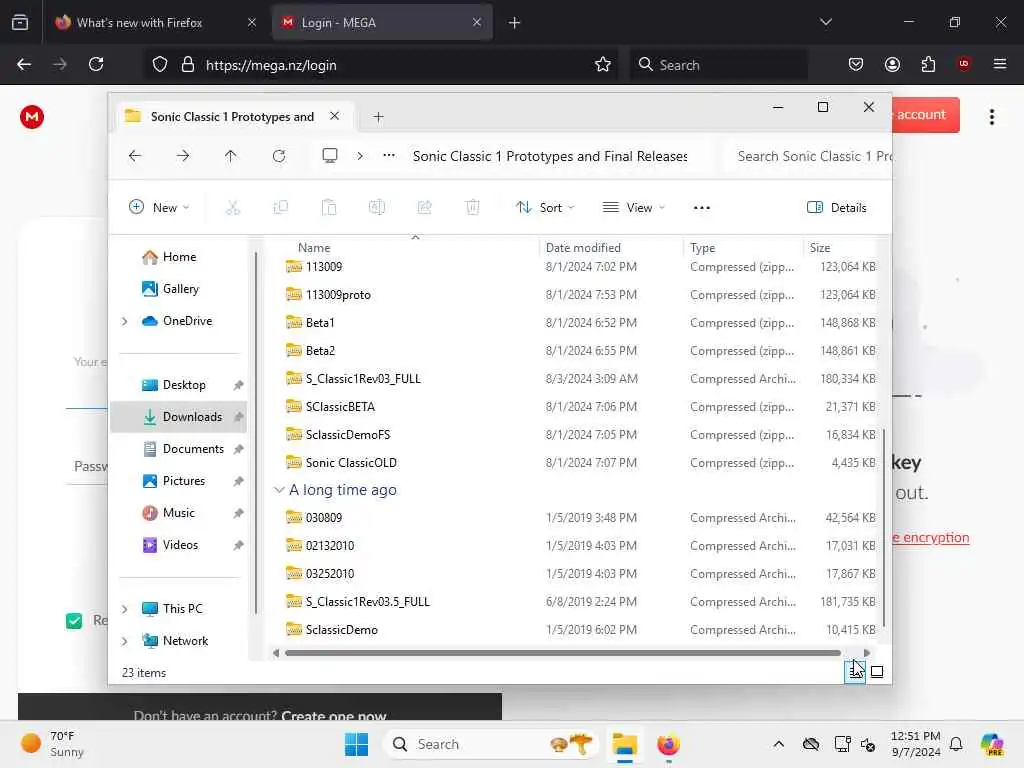This screenshot has height=768, width=1024.
Task: Open a new Firefox tab
Action: 514,23
